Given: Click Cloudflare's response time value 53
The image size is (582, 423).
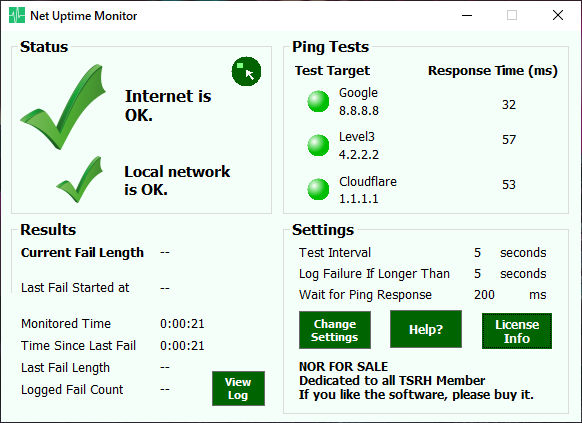Looking at the screenshot, I should click(x=509, y=184).
